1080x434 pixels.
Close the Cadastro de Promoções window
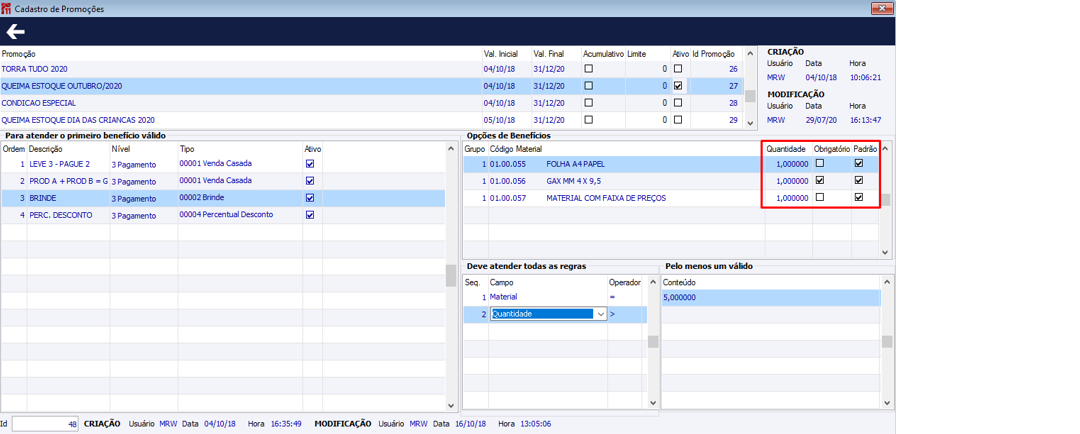coord(882,8)
